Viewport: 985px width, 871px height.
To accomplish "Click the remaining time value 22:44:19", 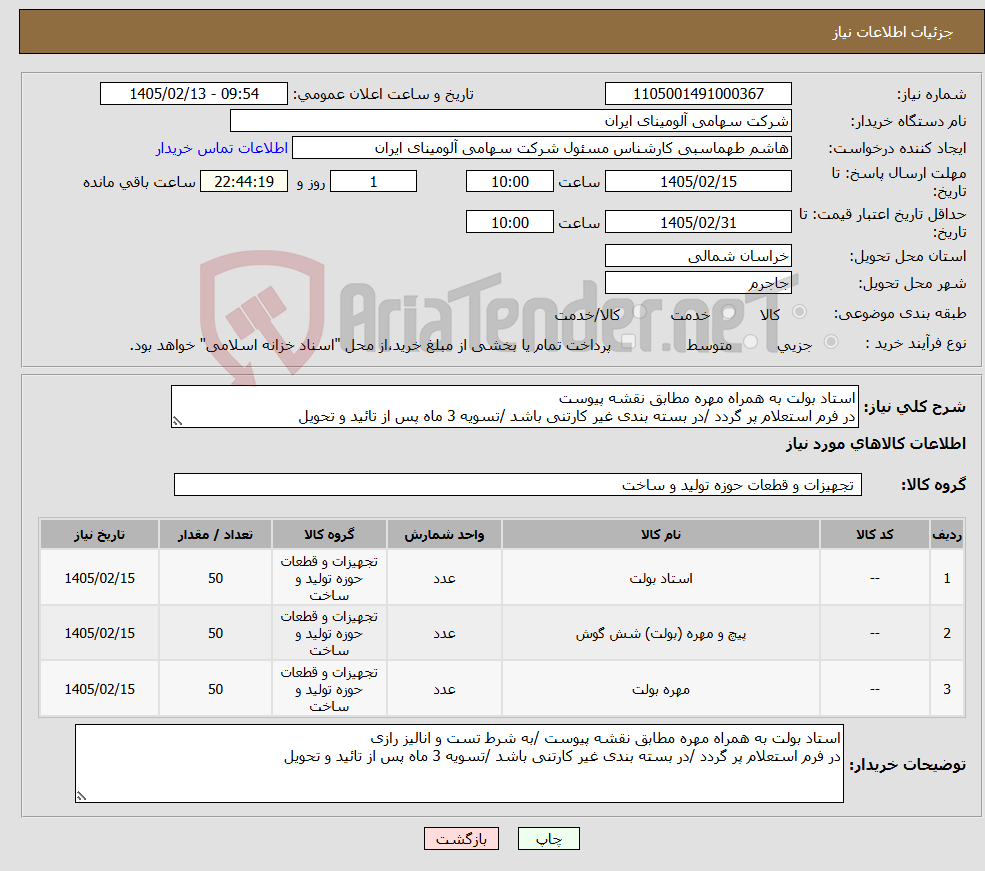I will pyautogui.click(x=244, y=181).
